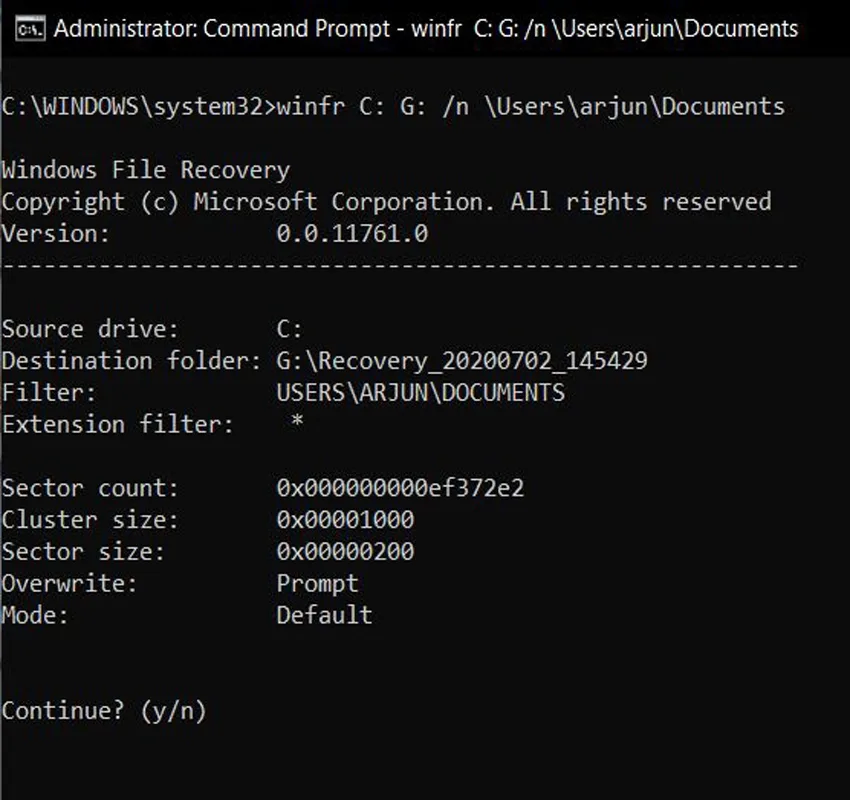Click the destination folder path G:\Recovery_20200702_145429
This screenshot has height=800, width=850.
coord(462,361)
